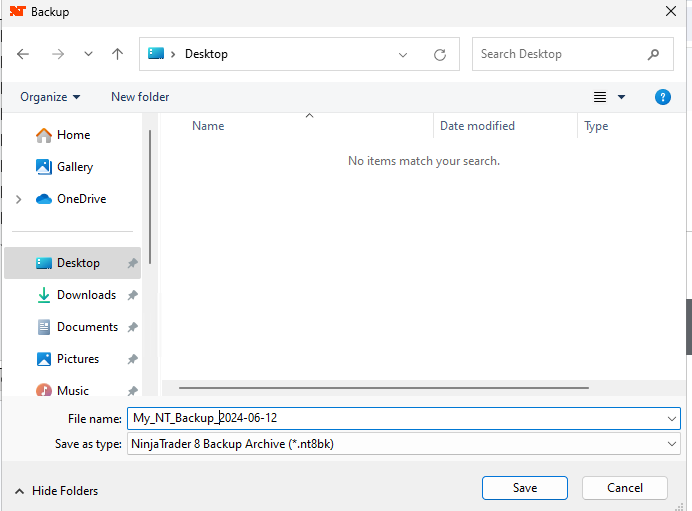
Task: Click the horizontal scrollbar in file list
Action: pos(383,387)
